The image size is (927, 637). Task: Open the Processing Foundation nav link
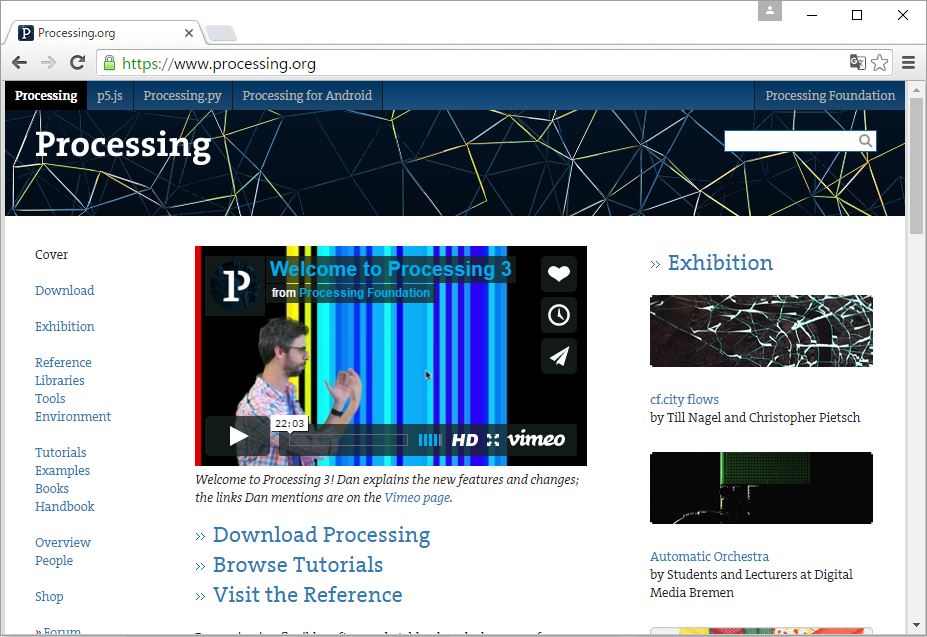tap(830, 95)
